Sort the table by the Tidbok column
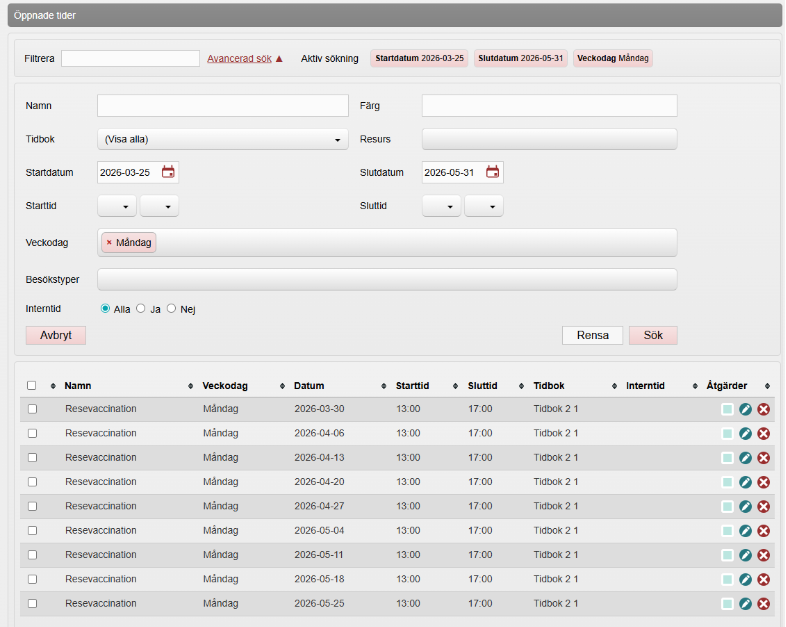 point(549,386)
